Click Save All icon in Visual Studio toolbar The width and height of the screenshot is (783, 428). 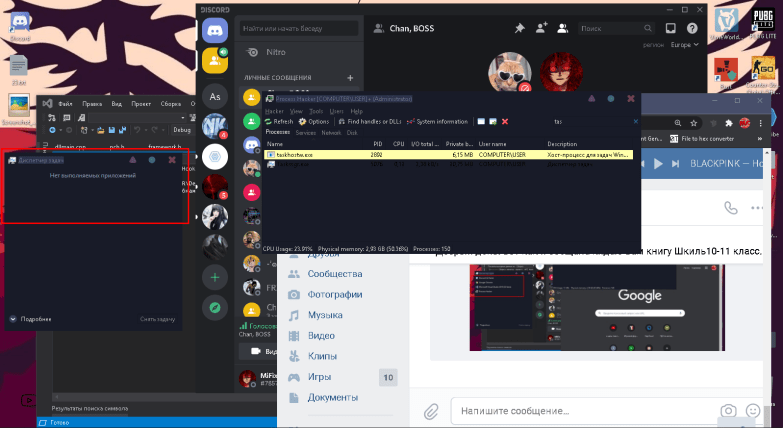[122, 130]
